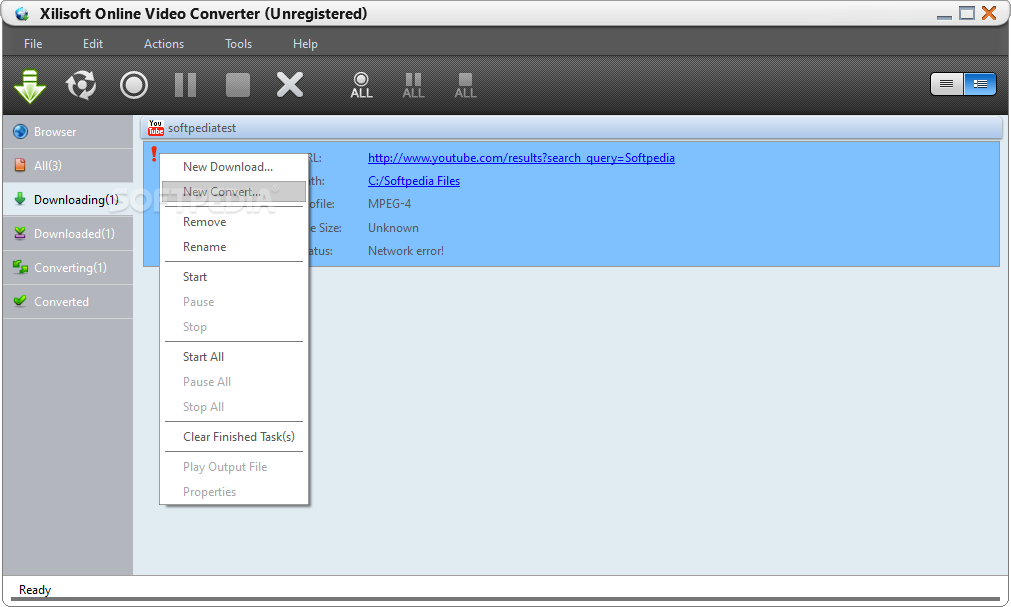The height and width of the screenshot is (607, 1011).
Task: Click the Stop All toolbar icon
Action: 466,85
